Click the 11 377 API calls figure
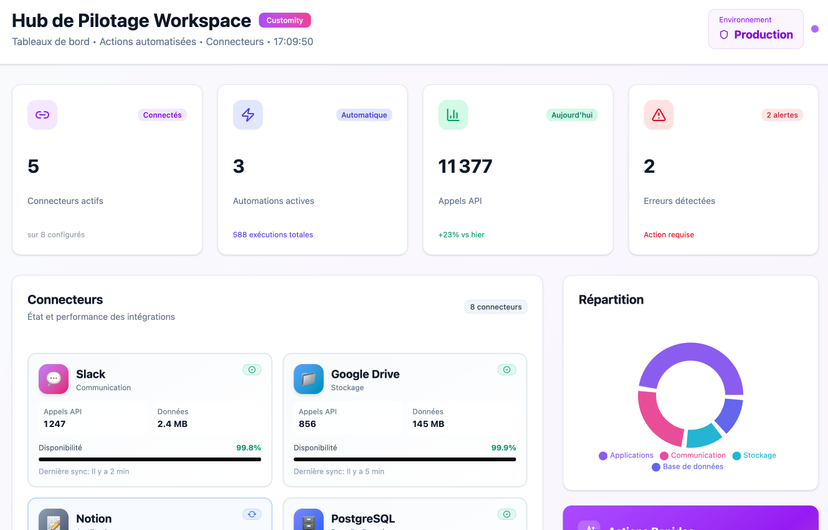 [465, 166]
